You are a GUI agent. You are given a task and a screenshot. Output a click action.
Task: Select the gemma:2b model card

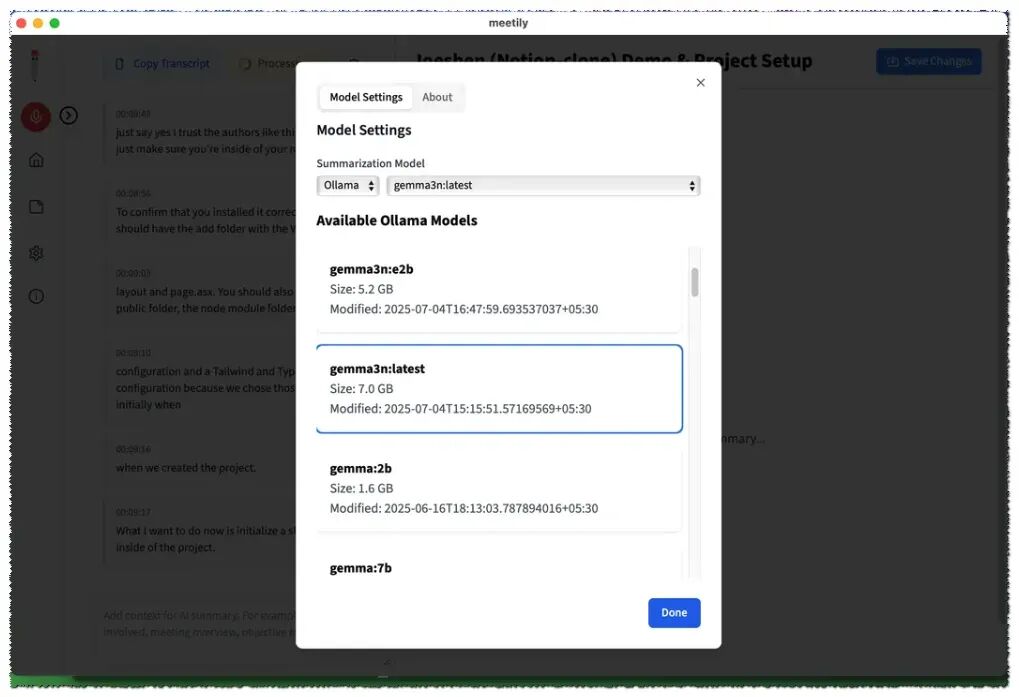pos(499,488)
